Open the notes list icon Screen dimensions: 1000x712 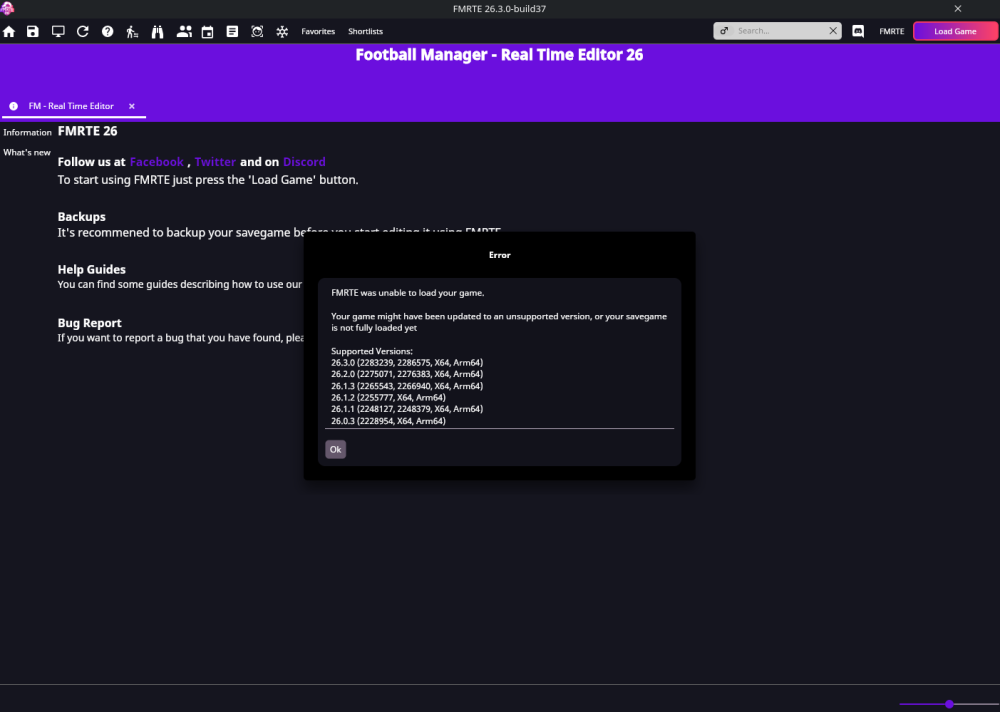click(232, 31)
